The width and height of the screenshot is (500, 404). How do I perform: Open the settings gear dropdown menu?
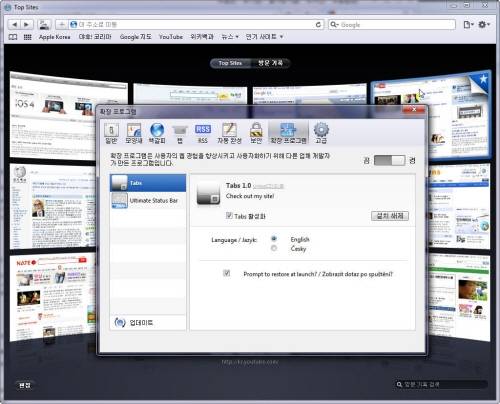point(484,24)
